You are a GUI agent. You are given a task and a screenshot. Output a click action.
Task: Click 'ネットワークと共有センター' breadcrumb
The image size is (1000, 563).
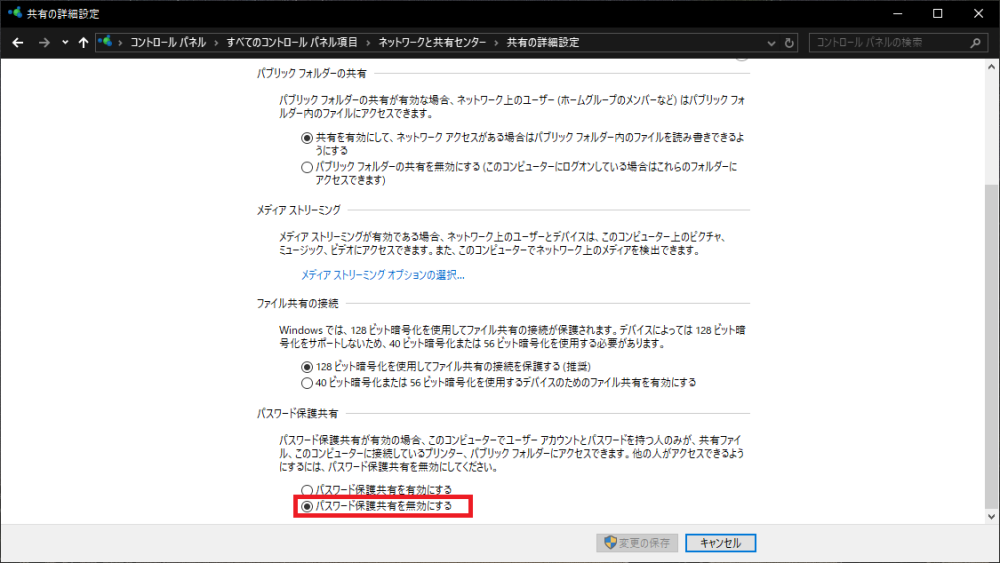pyautogui.click(x=432, y=43)
